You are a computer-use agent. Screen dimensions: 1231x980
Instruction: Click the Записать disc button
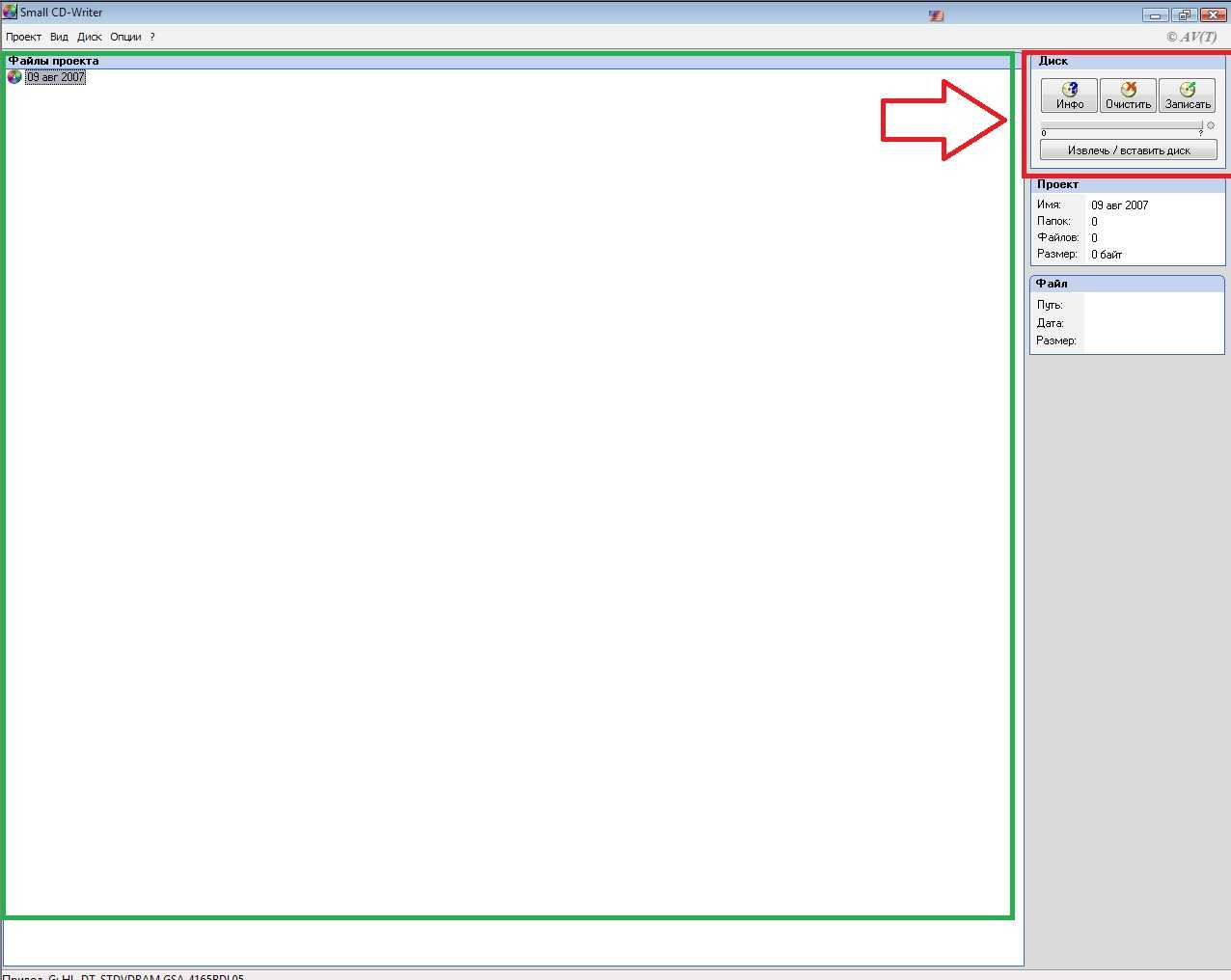(x=1188, y=95)
